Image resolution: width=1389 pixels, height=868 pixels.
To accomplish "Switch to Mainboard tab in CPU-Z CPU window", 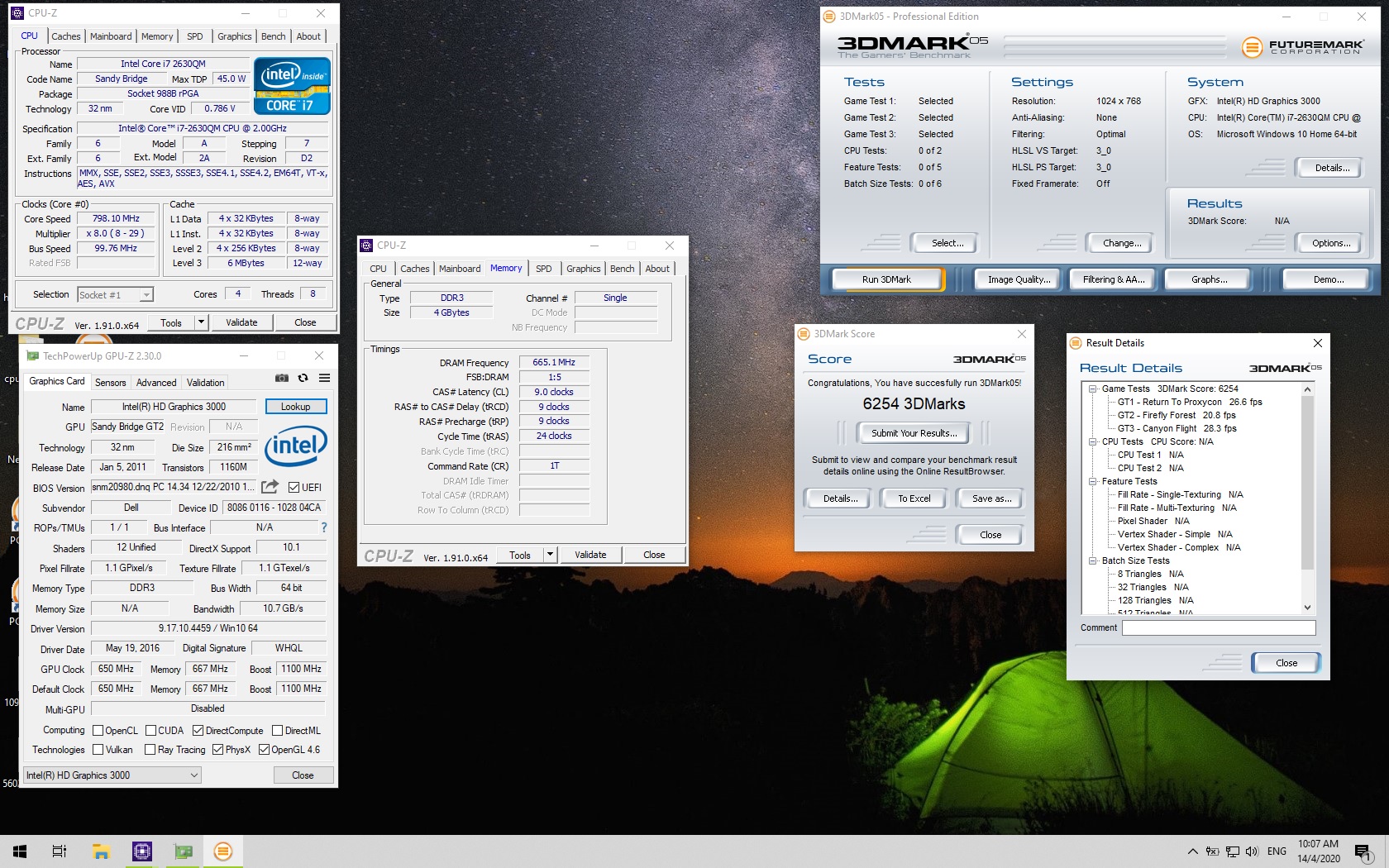I will pos(111,36).
